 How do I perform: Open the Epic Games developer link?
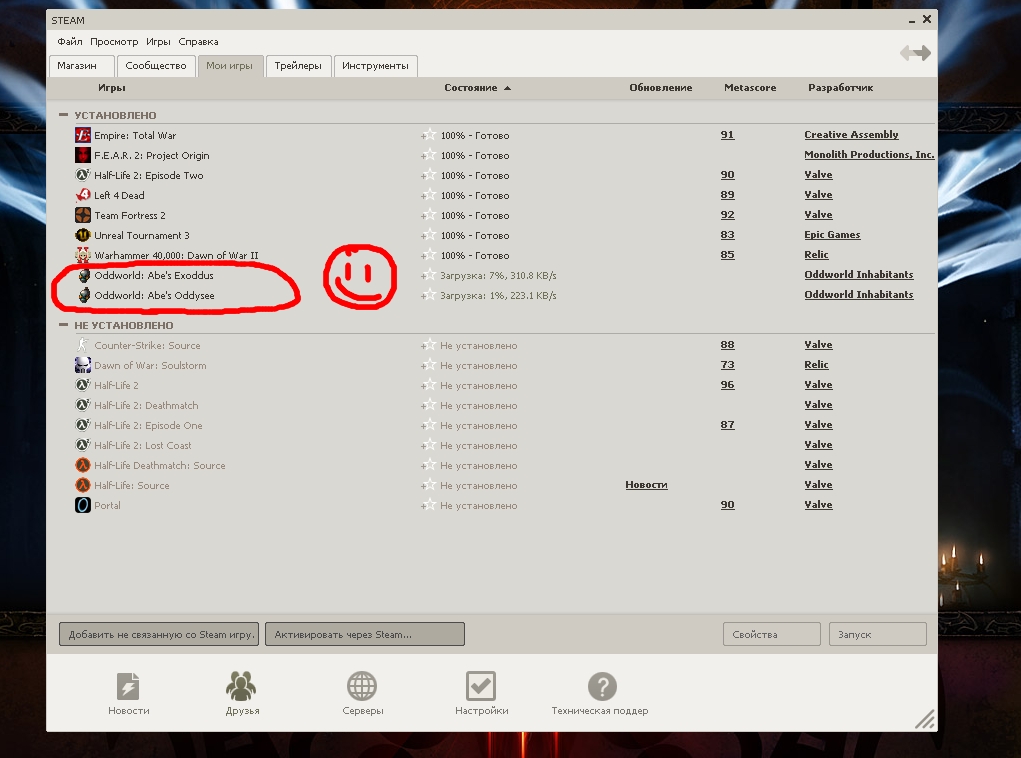pyautogui.click(x=832, y=235)
